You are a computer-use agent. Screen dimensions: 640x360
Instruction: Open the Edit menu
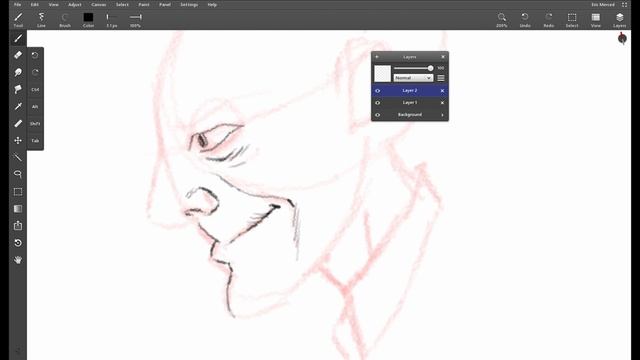coord(35,4)
